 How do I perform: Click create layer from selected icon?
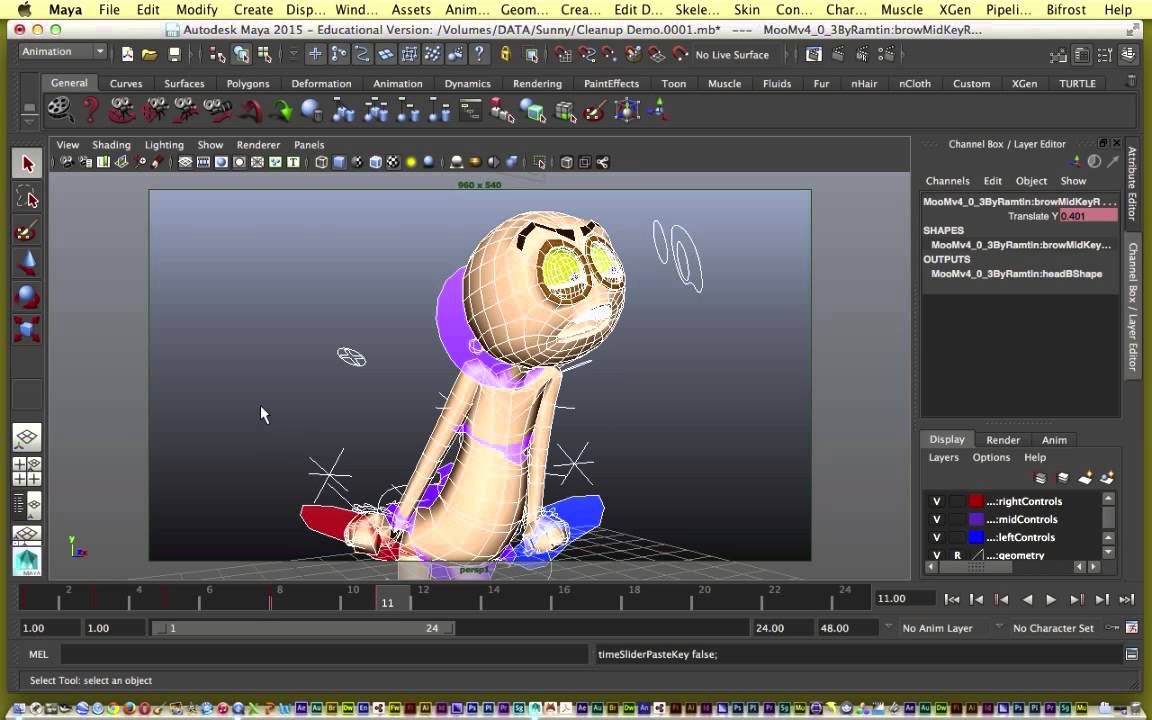tap(1107, 478)
